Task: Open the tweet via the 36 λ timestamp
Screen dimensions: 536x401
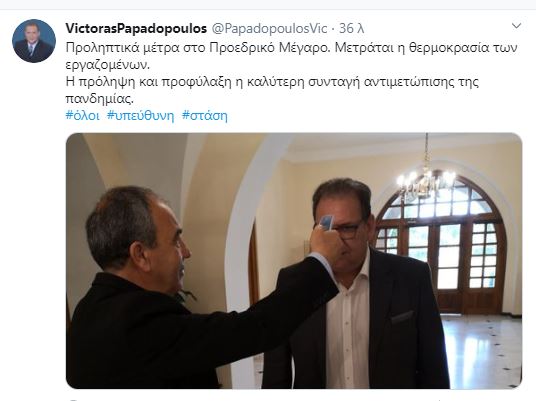Action: tap(351, 28)
